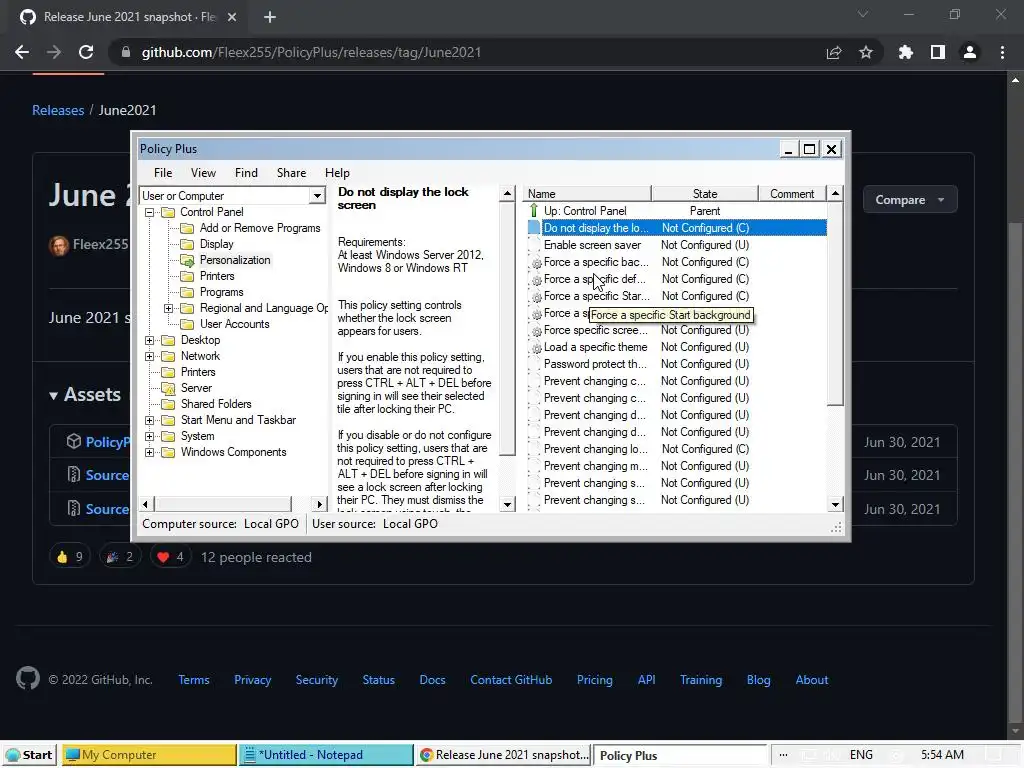Image resolution: width=1024 pixels, height=768 pixels.
Task: Click the tree pane right scroll arrow
Action: tap(319, 504)
